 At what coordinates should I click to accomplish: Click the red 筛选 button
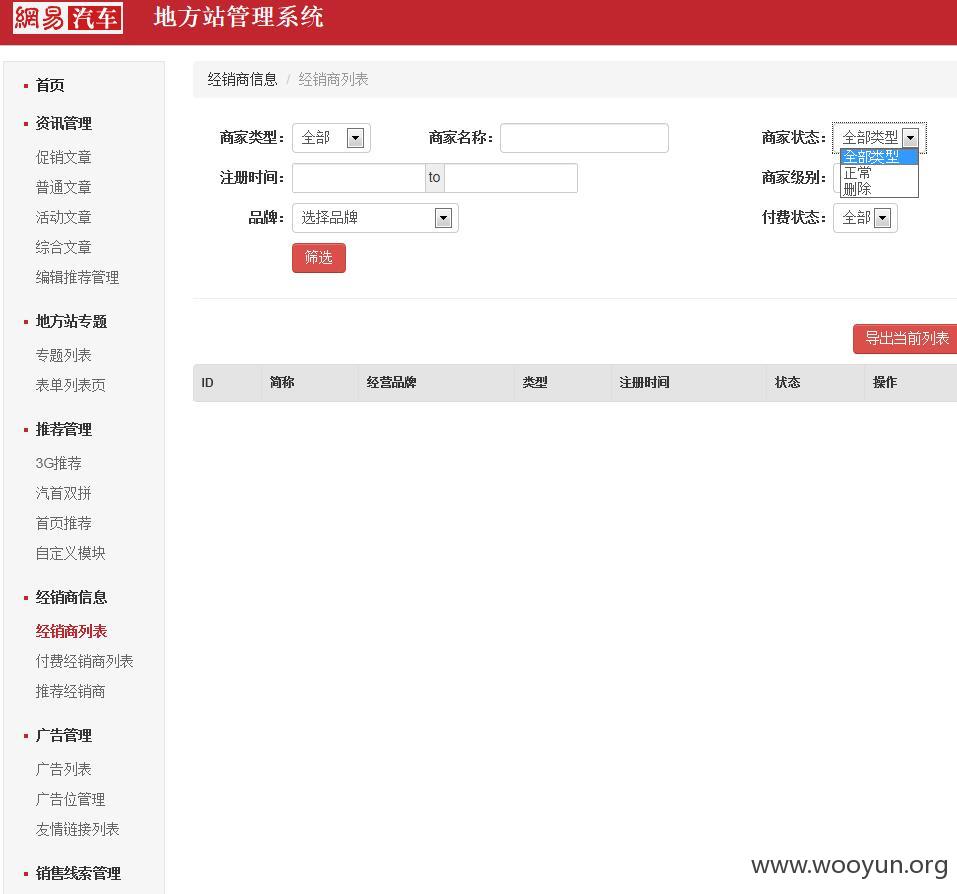tap(319, 258)
